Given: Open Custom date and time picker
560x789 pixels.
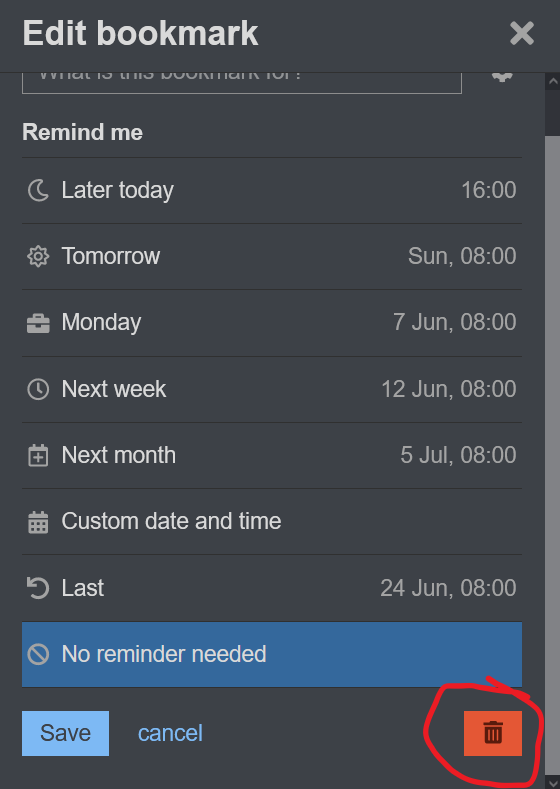Looking at the screenshot, I should coord(272,522).
